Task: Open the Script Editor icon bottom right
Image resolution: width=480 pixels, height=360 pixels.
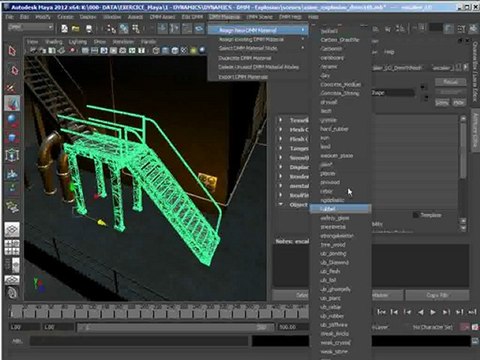Action: pyautogui.click(x=475, y=341)
